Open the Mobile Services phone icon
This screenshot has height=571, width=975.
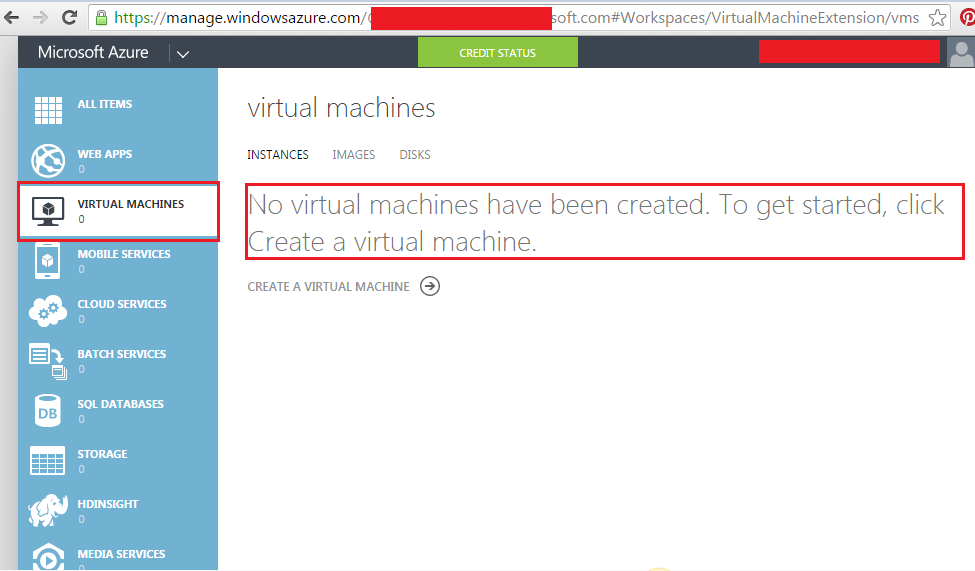click(x=48, y=261)
